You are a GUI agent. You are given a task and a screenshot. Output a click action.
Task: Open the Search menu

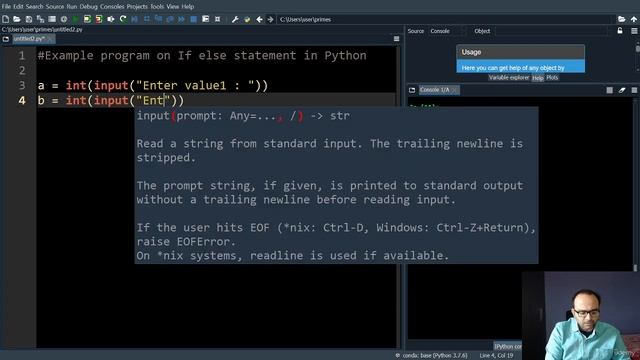pos(34,7)
